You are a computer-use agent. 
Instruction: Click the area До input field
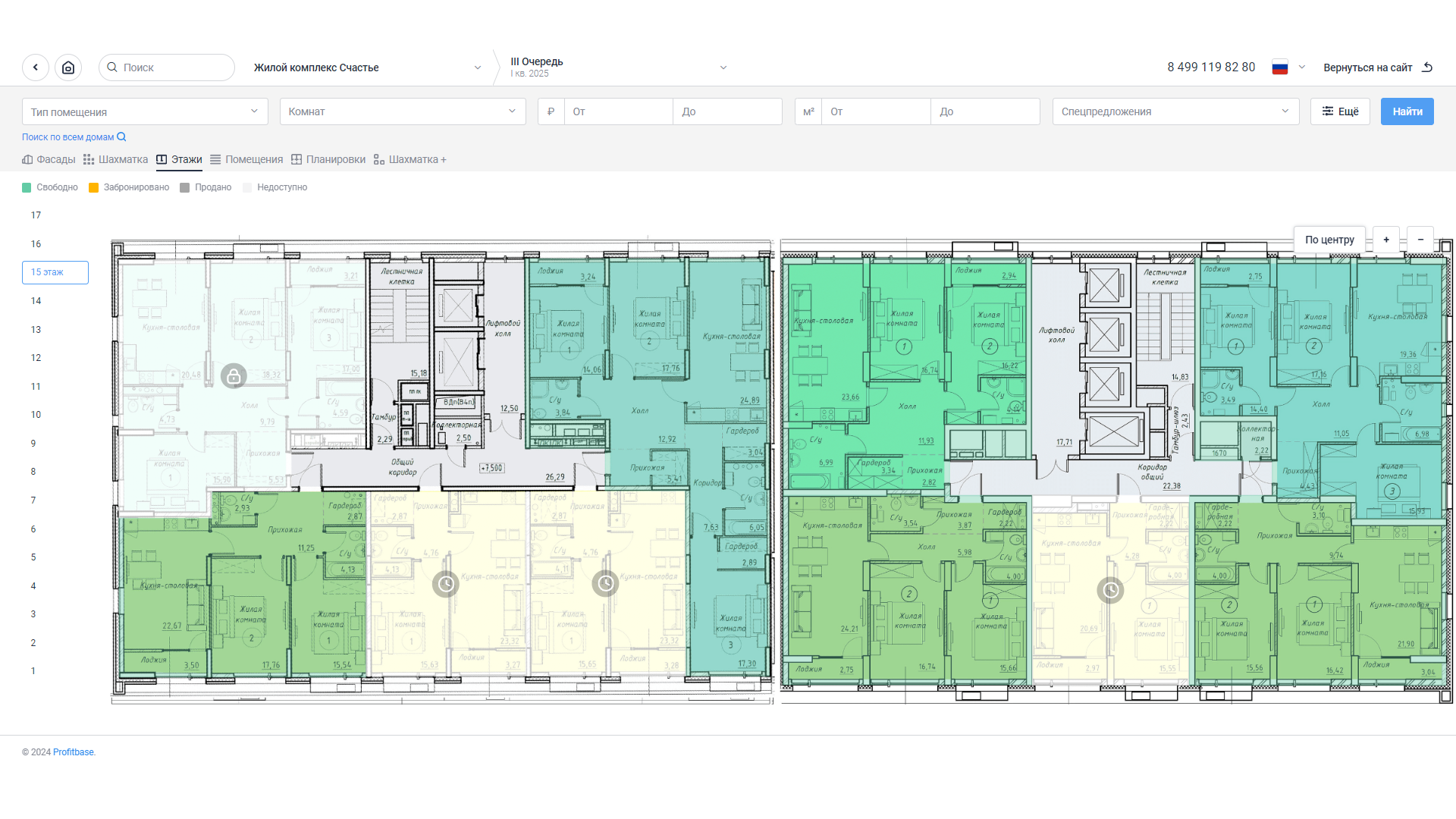coord(985,111)
